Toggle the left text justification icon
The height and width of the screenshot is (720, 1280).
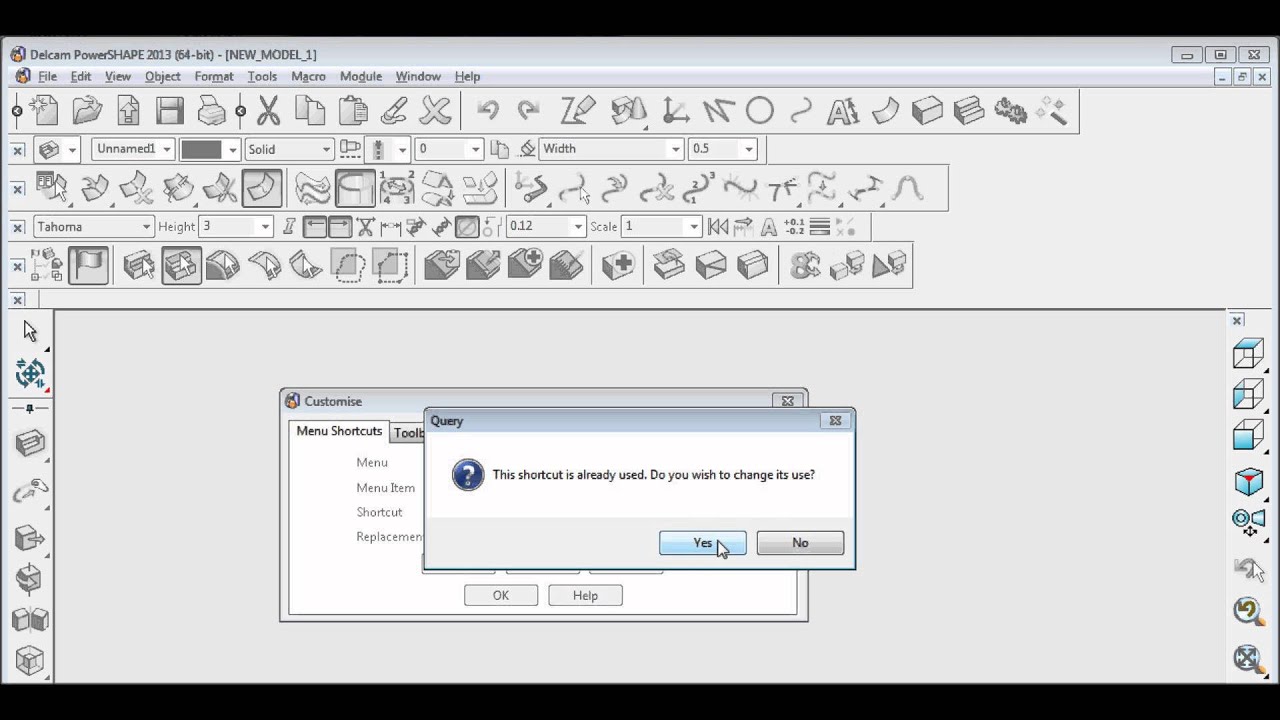pyautogui.click(x=315, y=227)
